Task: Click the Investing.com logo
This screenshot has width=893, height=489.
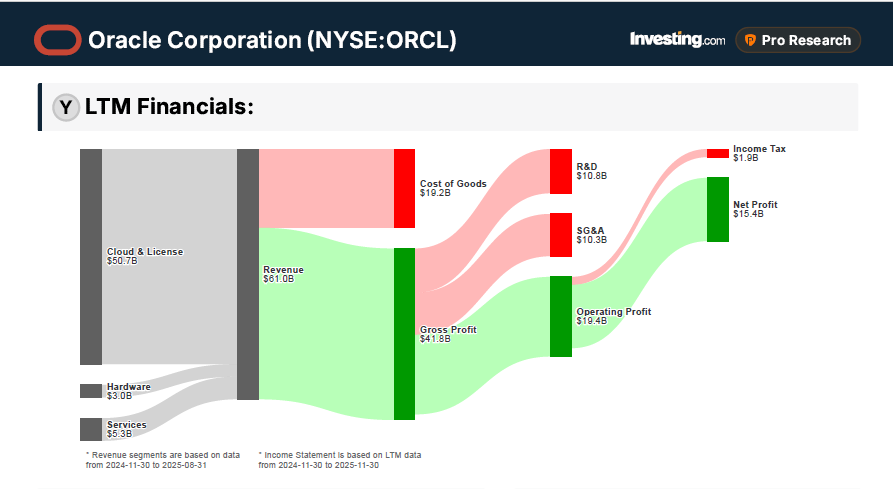Action: [677, 40]
